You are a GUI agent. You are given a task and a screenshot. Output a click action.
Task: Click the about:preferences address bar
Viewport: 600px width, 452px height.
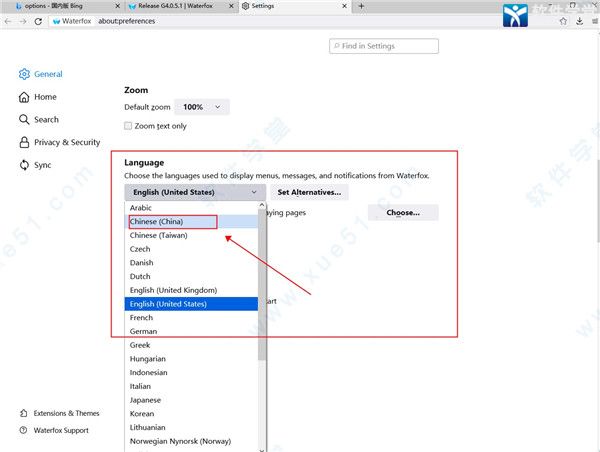coord(127,21)
